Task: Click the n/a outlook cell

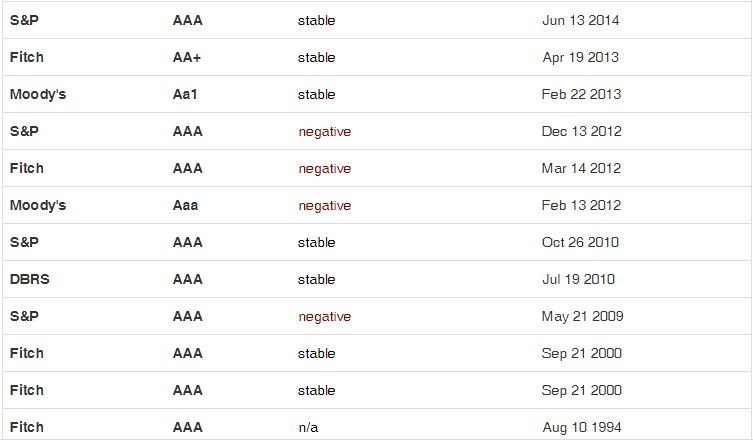Action: point(308,427)
